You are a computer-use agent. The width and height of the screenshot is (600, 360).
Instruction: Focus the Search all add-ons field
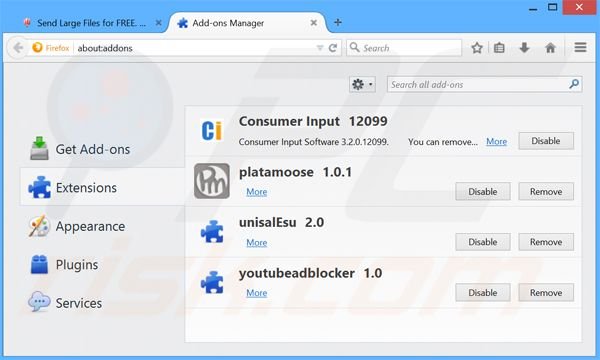pyautogui.click(x=484, y=84)
